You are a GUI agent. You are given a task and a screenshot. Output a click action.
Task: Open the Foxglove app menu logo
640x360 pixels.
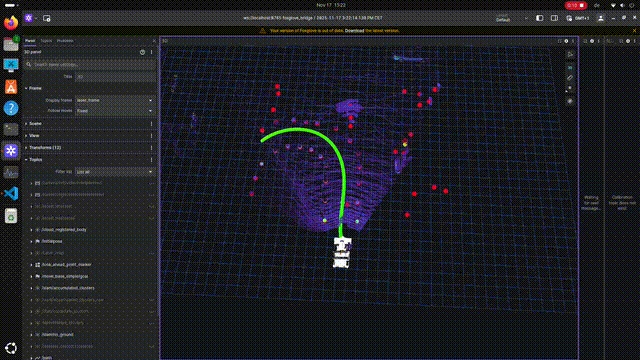pos(29,18)
